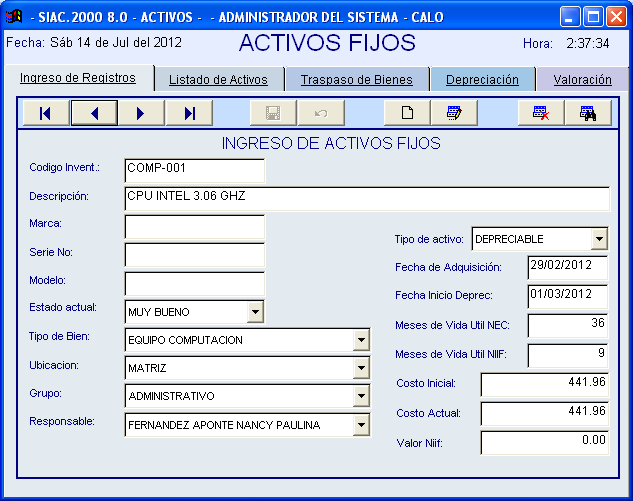Switch to Traspaso de Bienes tab
Viewport: 633px width, 501px height.
pos(356,80)
